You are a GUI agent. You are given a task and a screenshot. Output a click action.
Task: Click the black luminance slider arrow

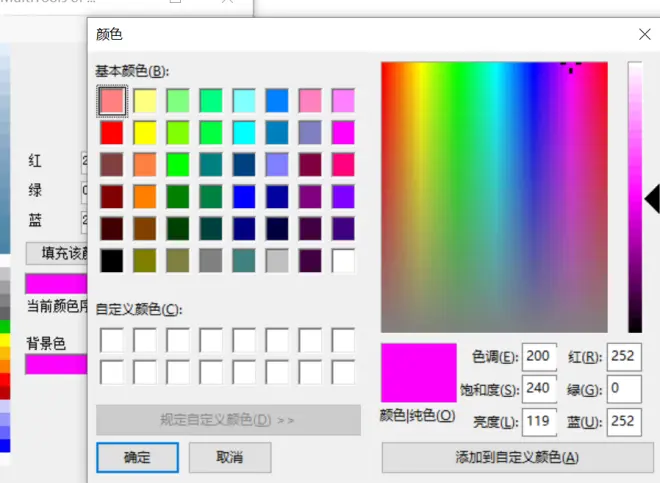(652, 199)
